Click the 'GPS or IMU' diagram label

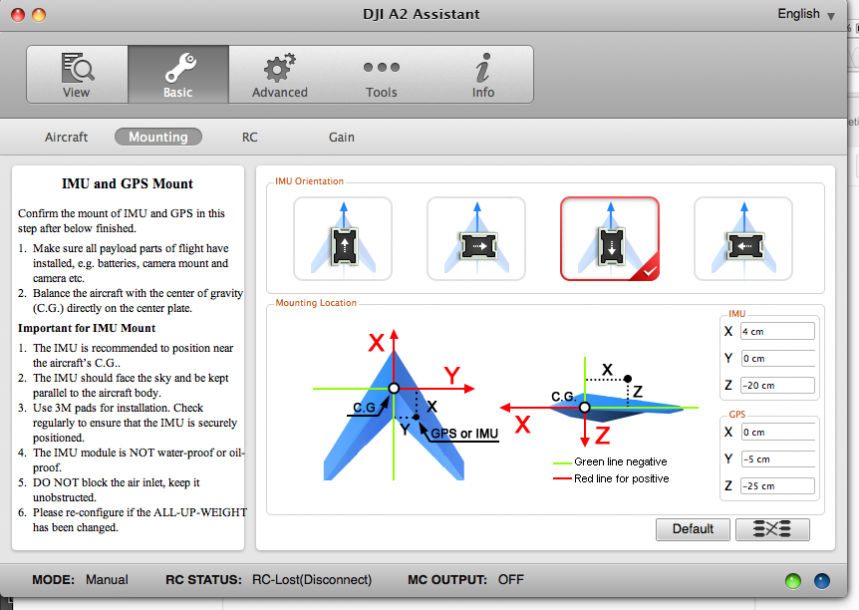pyautogui.click(x=464, y=434)
